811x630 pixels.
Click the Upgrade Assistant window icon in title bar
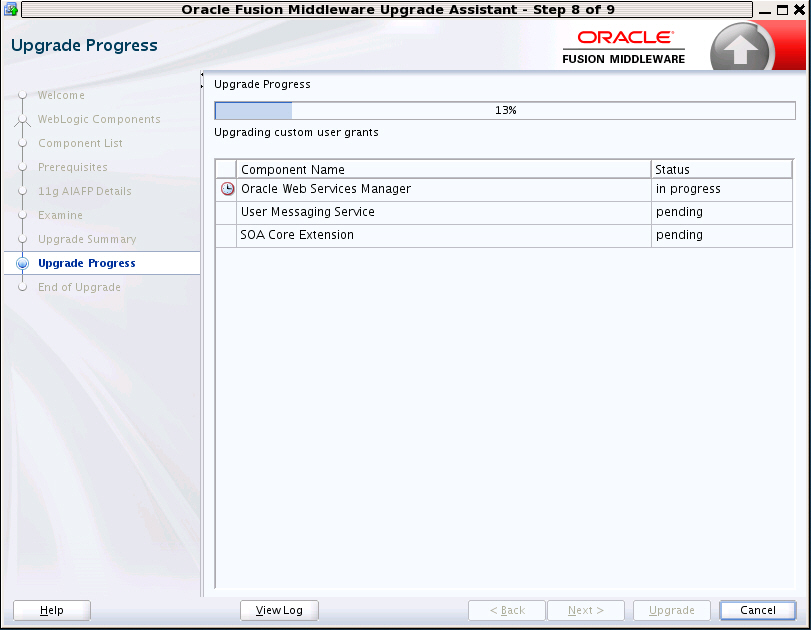[x=10, y=9]
